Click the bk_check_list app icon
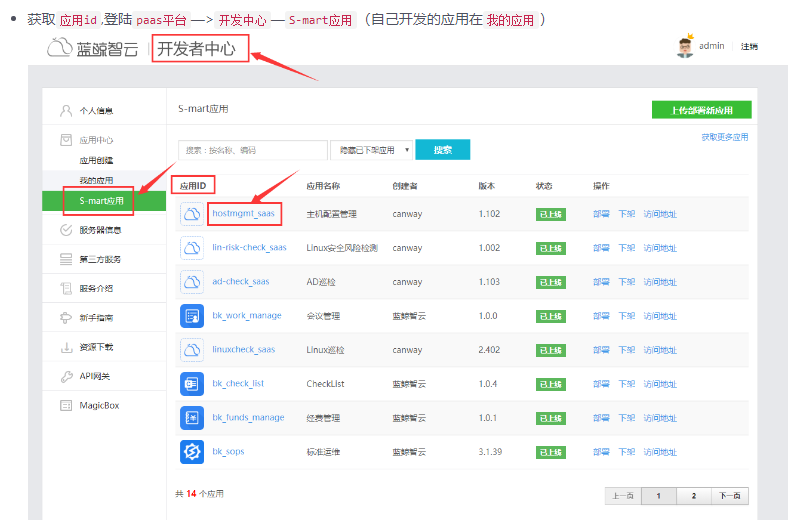The width and height of the screenshot is (790, 530). tap(192, 384)
